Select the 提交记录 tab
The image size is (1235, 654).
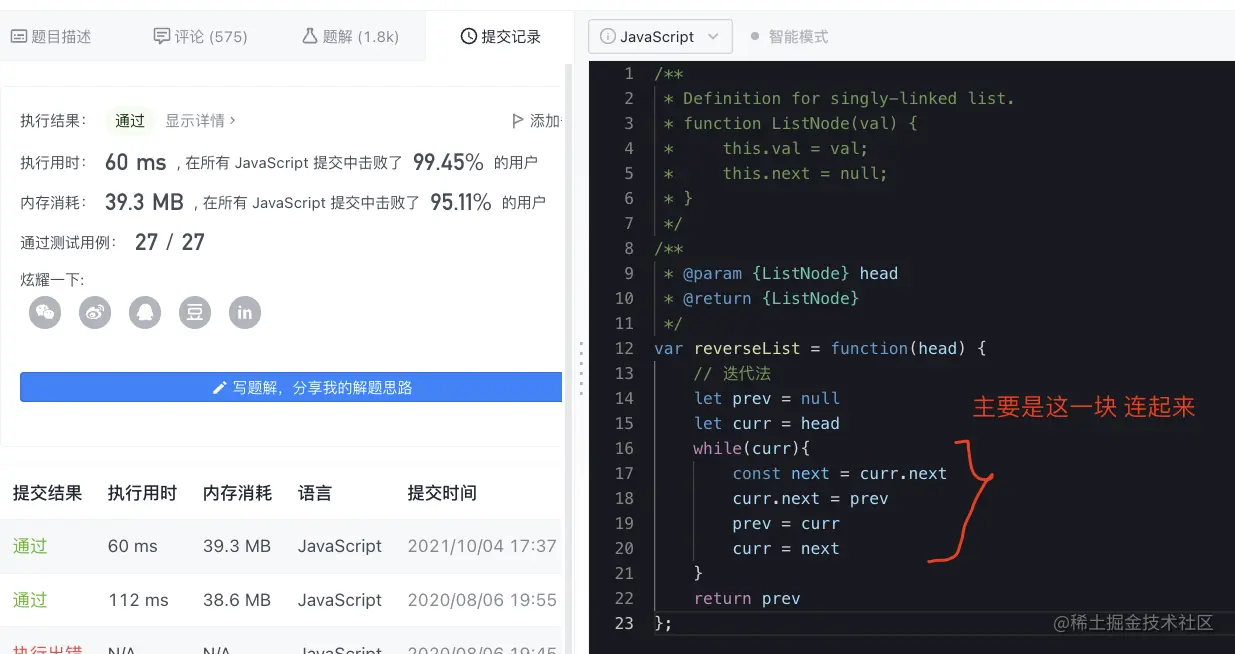coord(500,37)
